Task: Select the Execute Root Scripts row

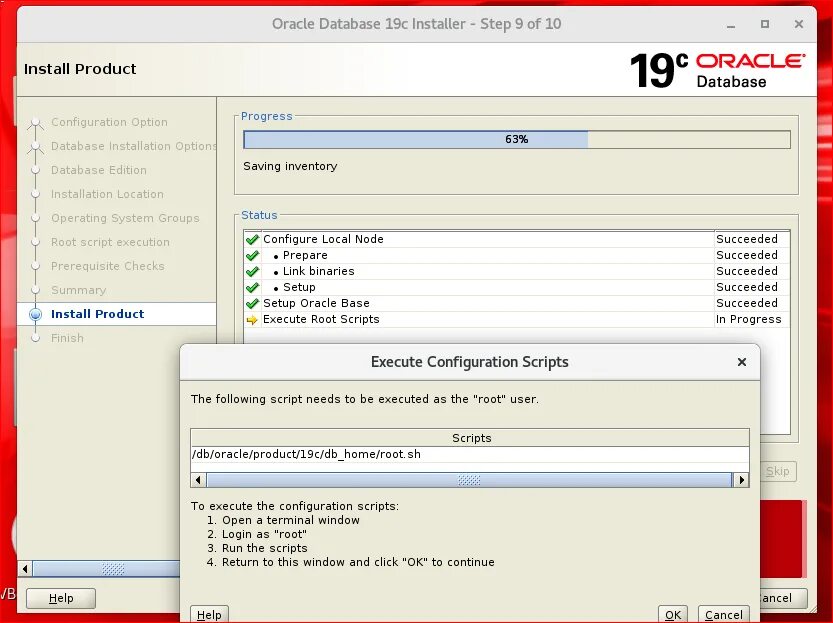Action: pyautogui.click(x=516, y=319)
